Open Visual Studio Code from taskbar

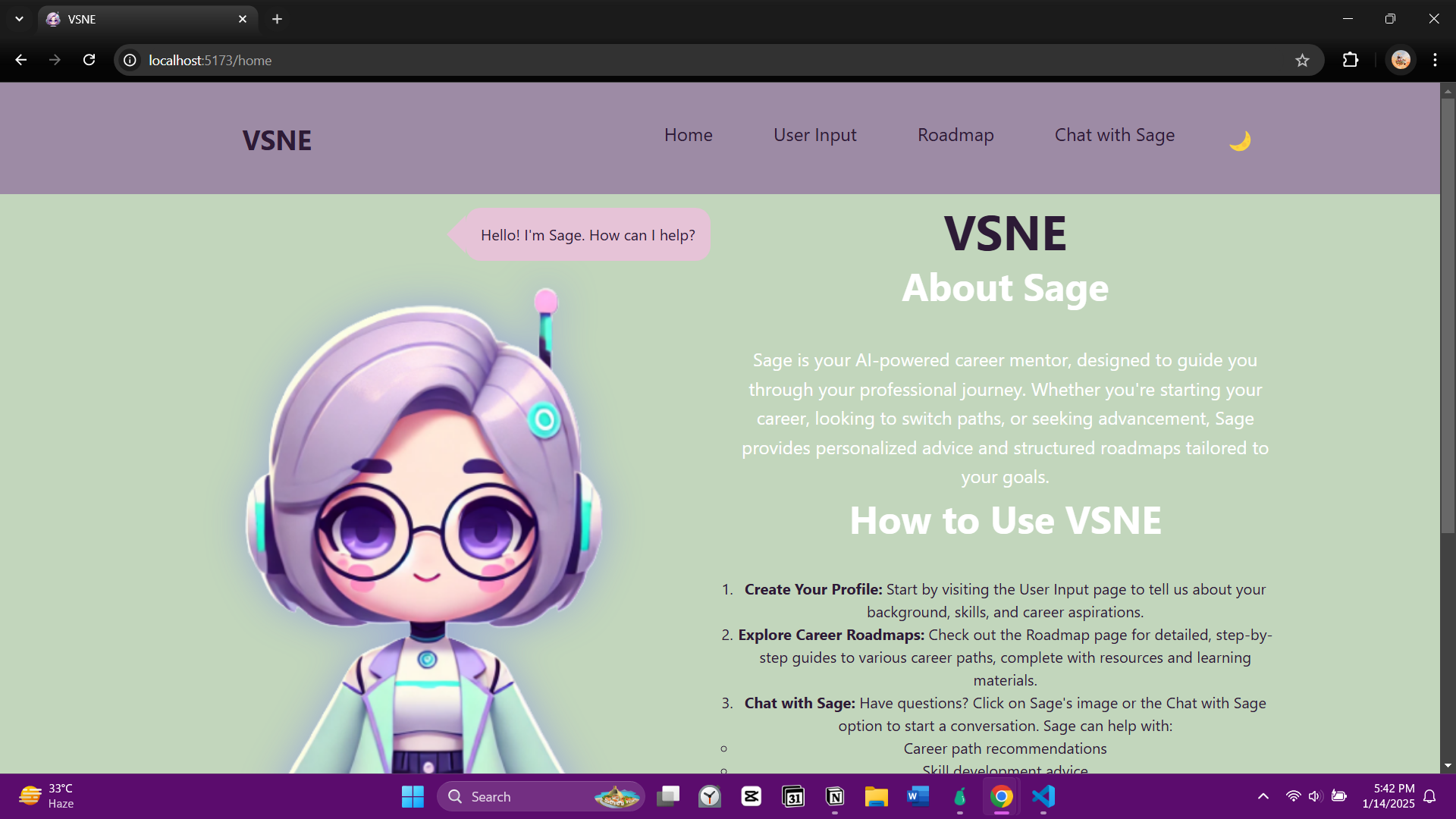click(x=1043, y=796)
